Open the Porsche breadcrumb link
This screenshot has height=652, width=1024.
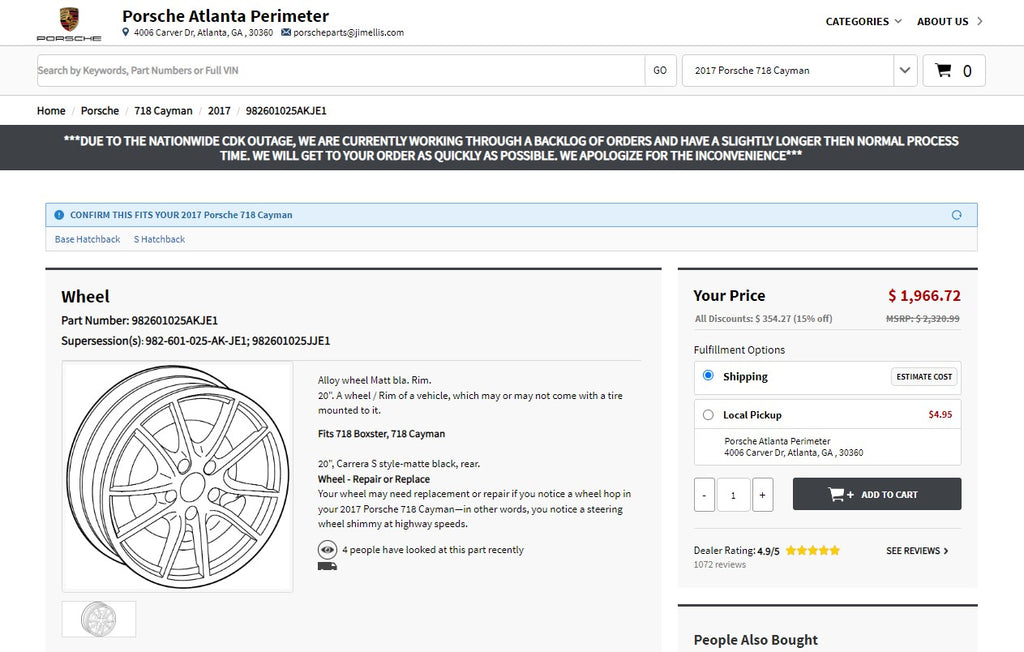click(100, 111)
